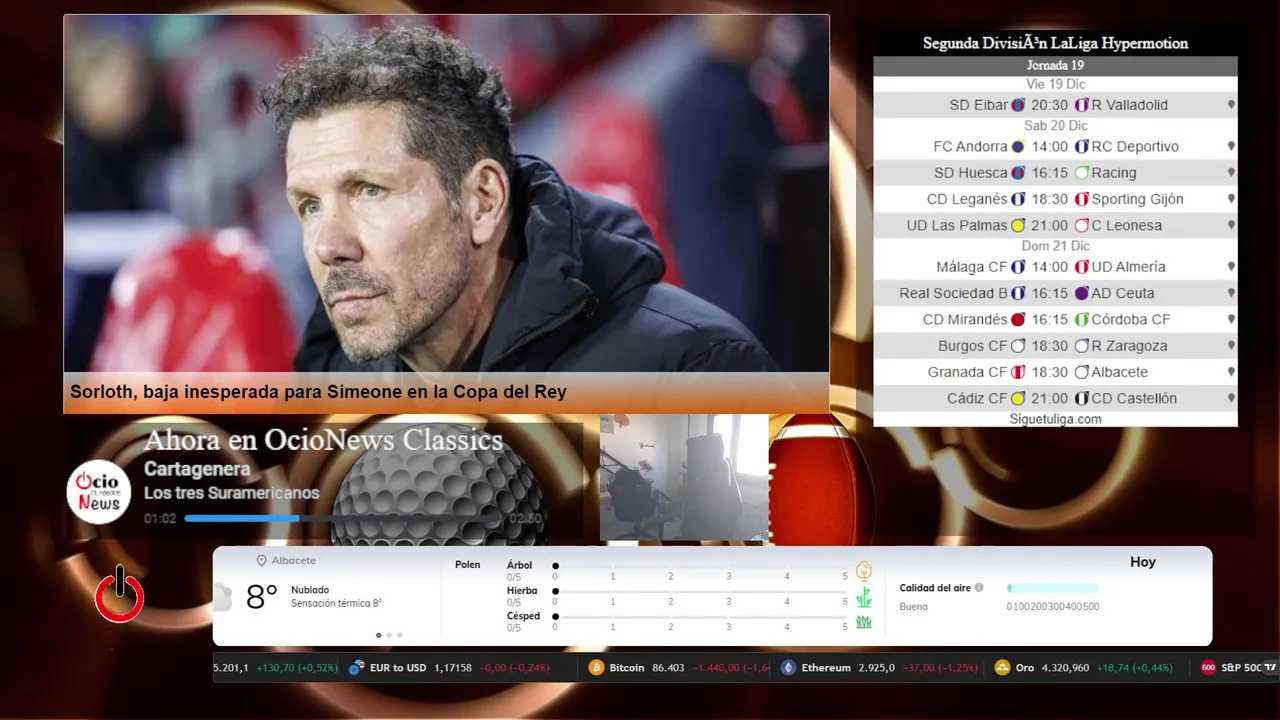Click the grass blade Hierba pollen icon
Image resolution: width=1280 pixels, height=720 pixels.
[x=864, y=598]
